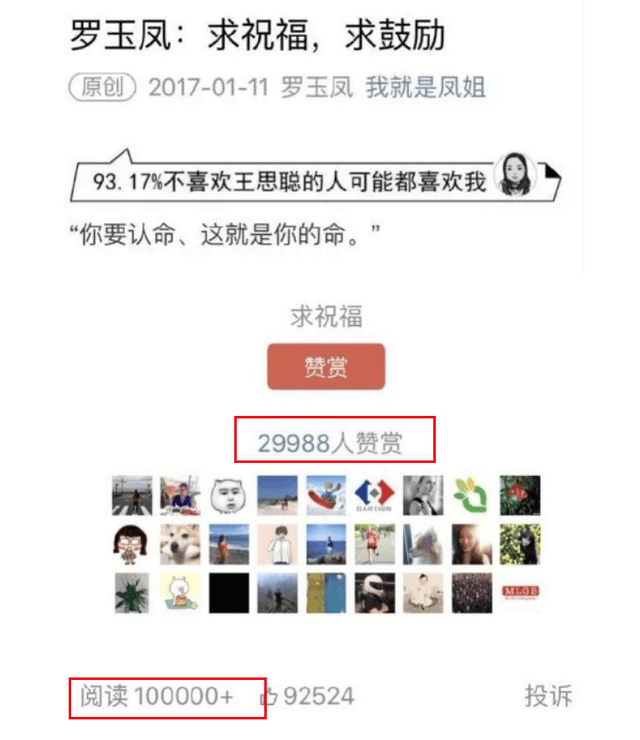Click the 29988人赞赏 reward count
Screen dimensions: 640x740
coord(330,443)
